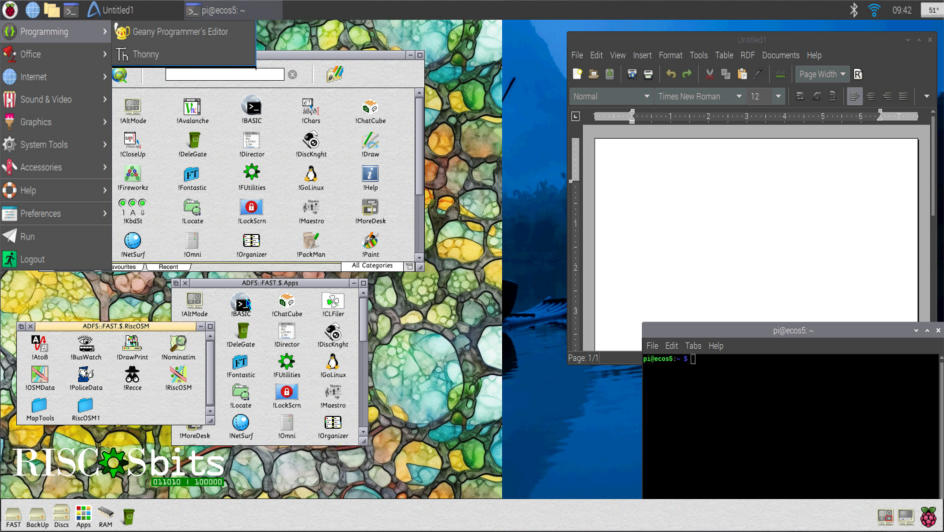Open the Page Width zoom dropdown
The image size is (944, 532).
pyautogui.click(x=822, y=74)
